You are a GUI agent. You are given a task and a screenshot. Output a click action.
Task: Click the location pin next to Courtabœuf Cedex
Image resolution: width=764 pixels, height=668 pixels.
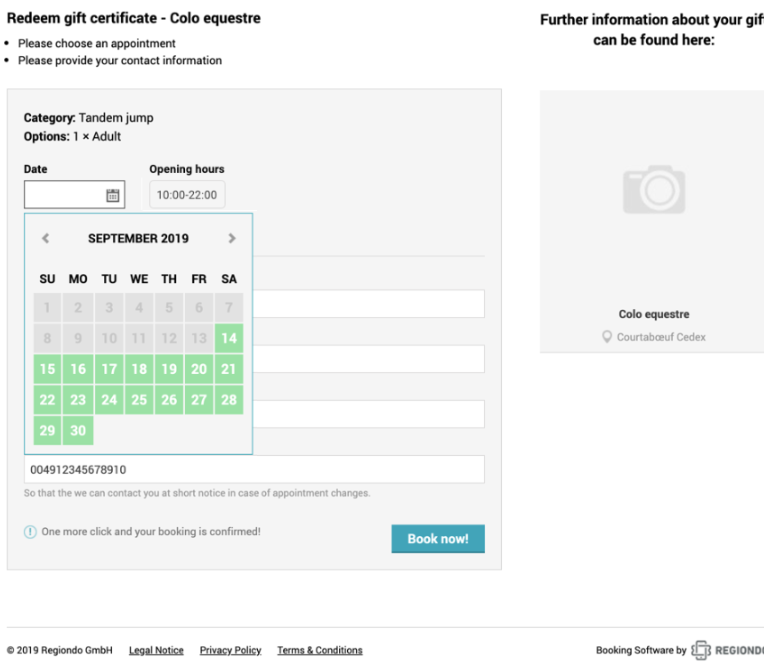click(x=607, y=337)
